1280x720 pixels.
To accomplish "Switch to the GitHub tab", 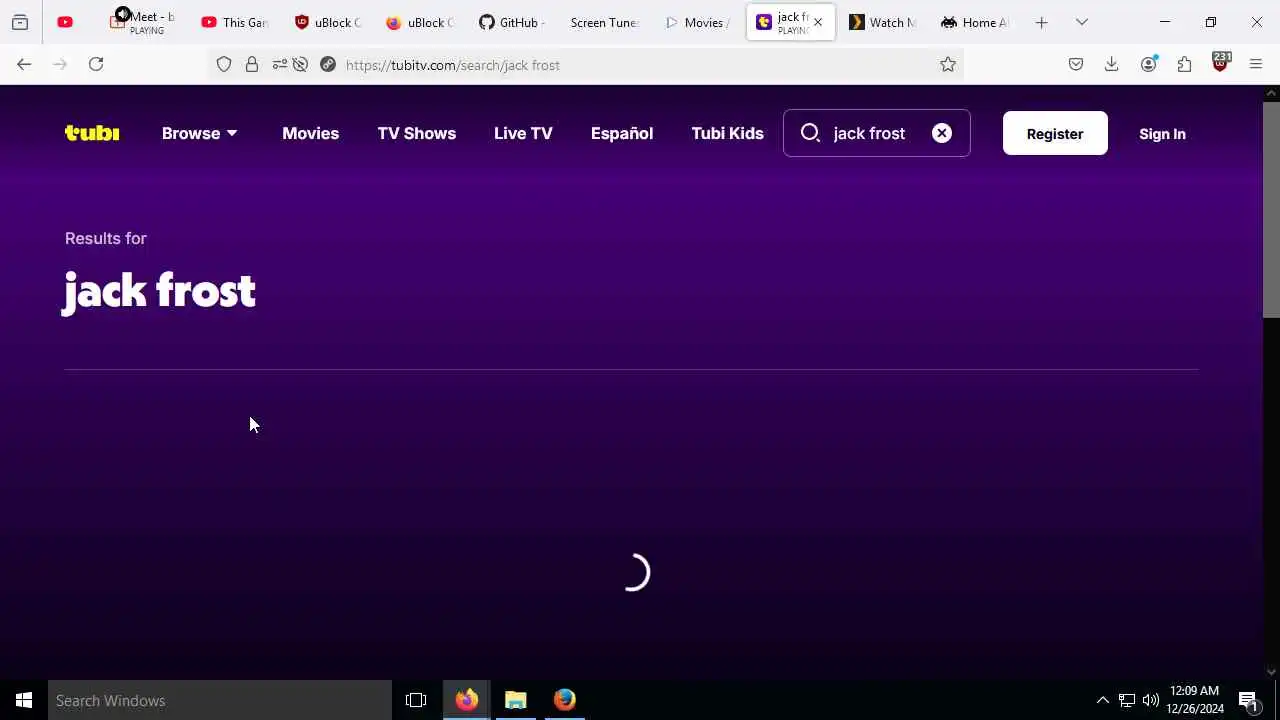I will 512,22.
